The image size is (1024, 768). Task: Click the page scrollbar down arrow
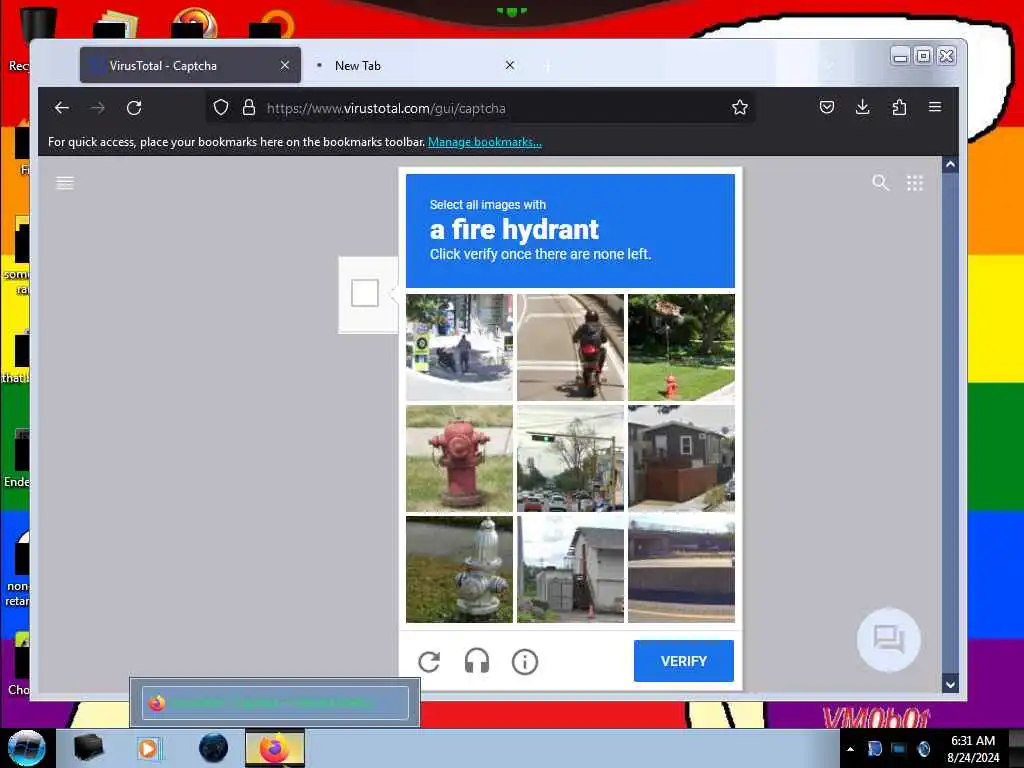tap(950, 684)
